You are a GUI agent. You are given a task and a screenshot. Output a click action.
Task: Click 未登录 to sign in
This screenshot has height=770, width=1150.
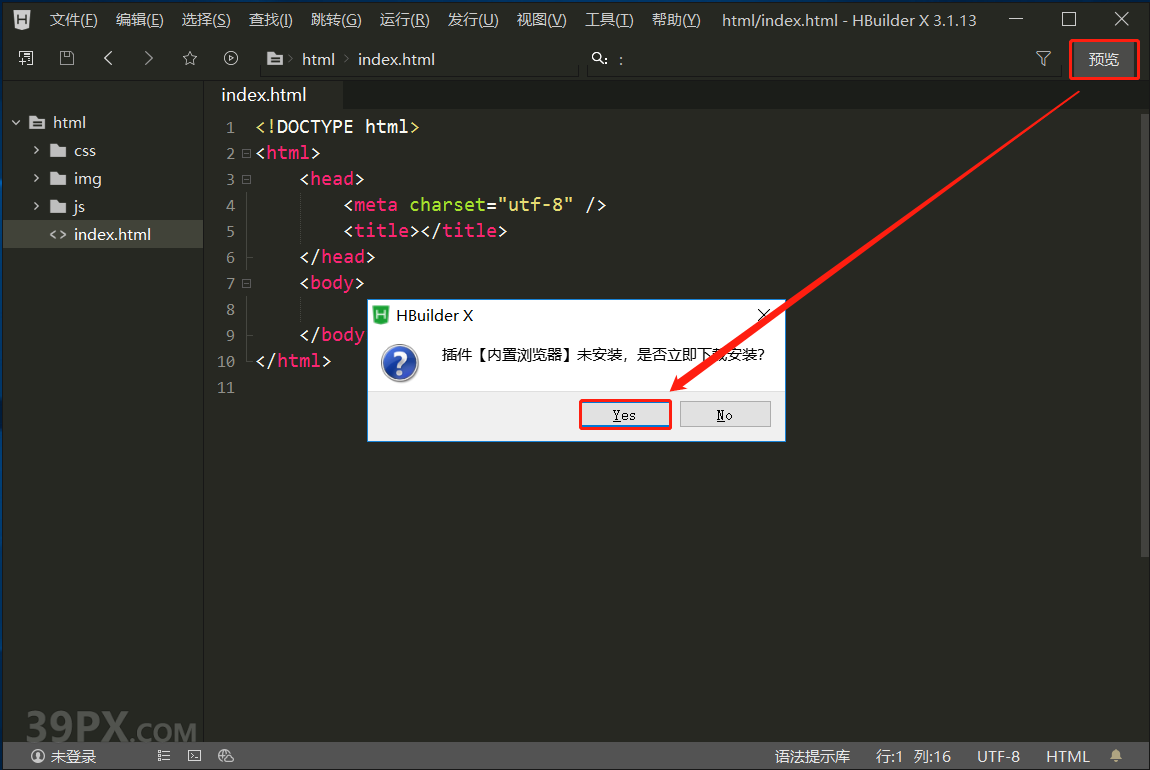(63, 755)
